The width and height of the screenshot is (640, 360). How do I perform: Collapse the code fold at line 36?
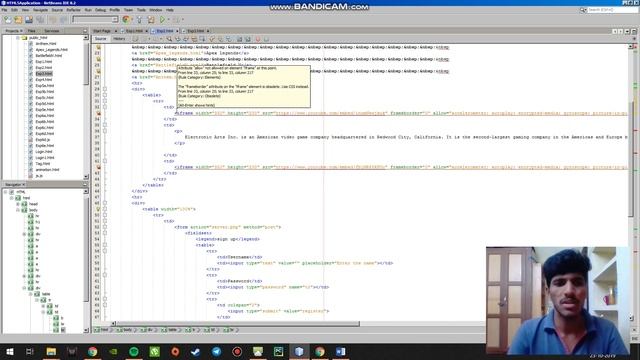coord(105,131)
